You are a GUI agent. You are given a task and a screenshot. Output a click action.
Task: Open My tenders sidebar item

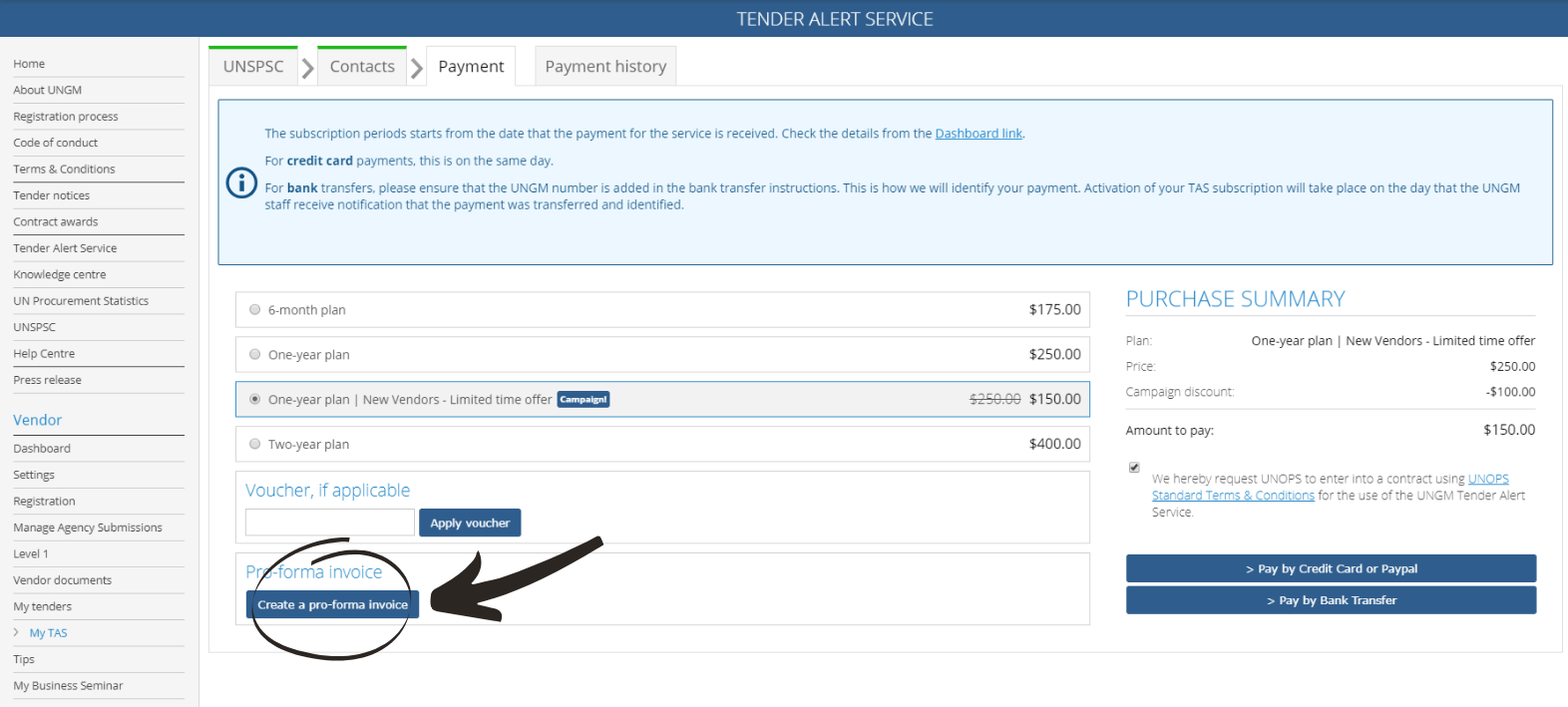tap(43, 606)
